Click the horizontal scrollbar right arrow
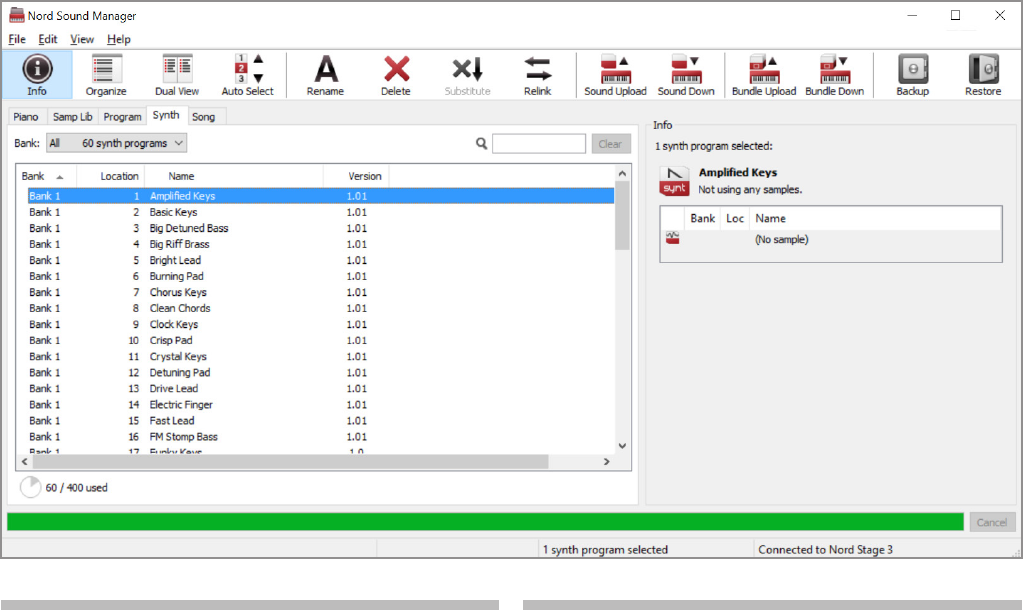Viewport: 1023px width, 610px height. click(607, 461)
